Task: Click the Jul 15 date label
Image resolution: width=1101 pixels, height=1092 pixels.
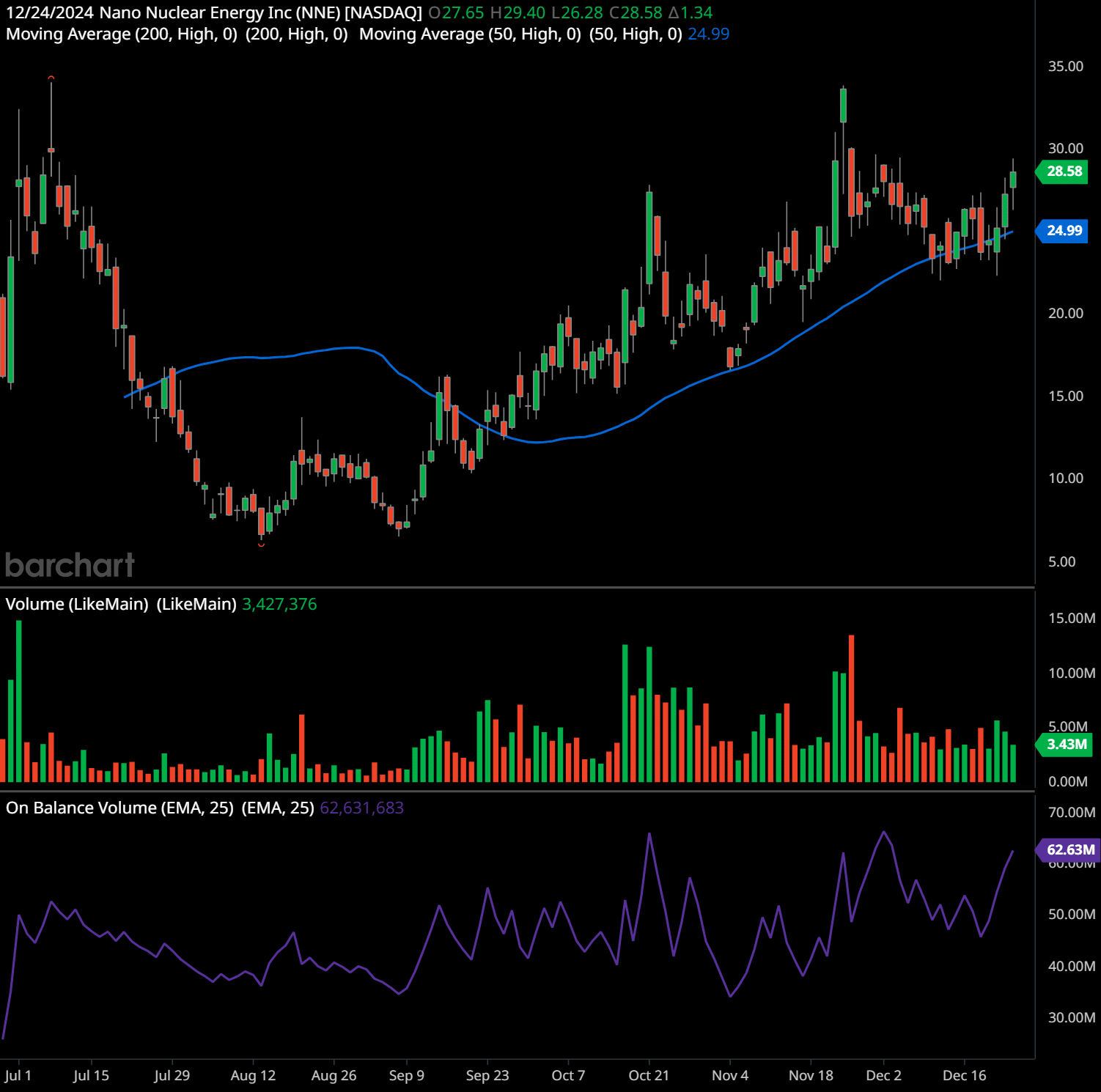Action: [91, 1076]
